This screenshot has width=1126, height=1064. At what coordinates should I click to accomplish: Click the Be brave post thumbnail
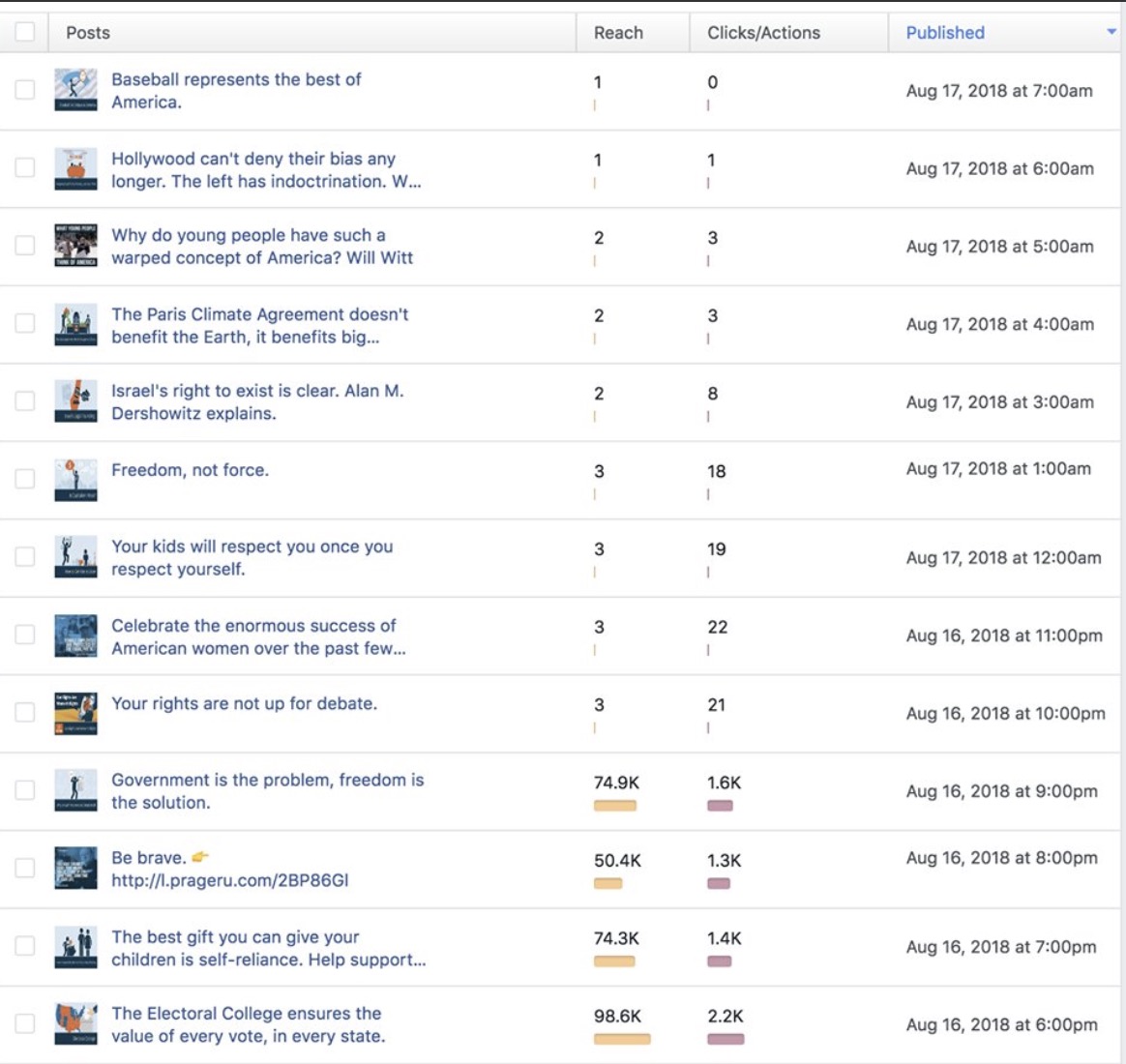[x=75, y=869]
